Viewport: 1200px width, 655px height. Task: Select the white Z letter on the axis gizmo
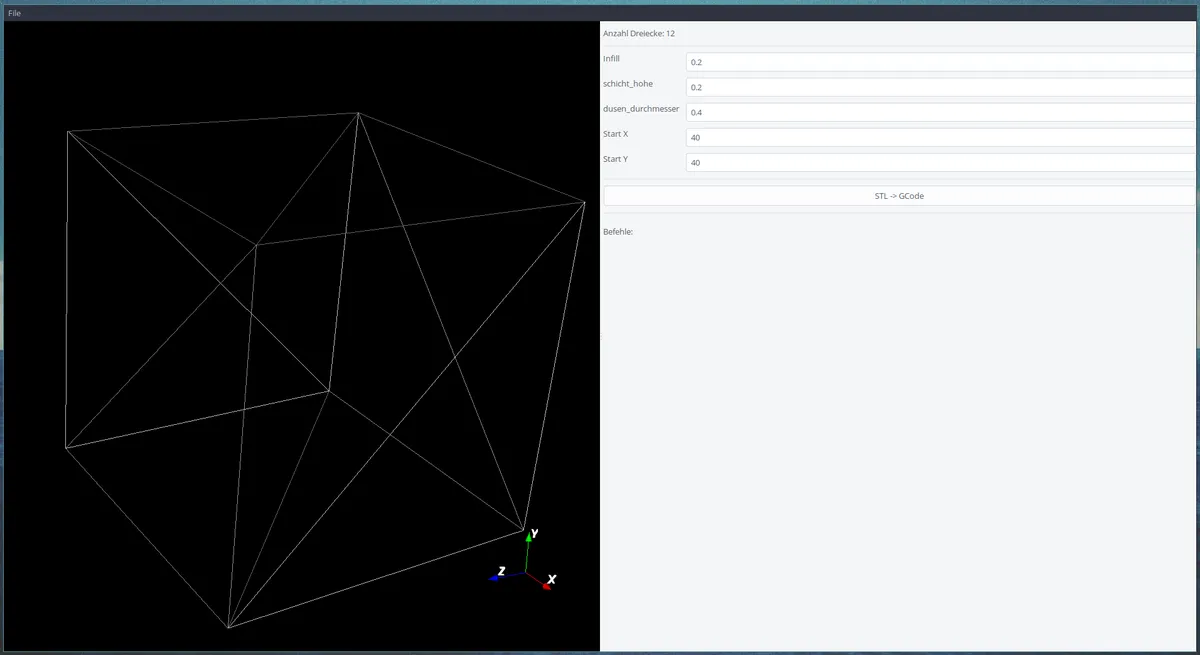coord(501,571)
